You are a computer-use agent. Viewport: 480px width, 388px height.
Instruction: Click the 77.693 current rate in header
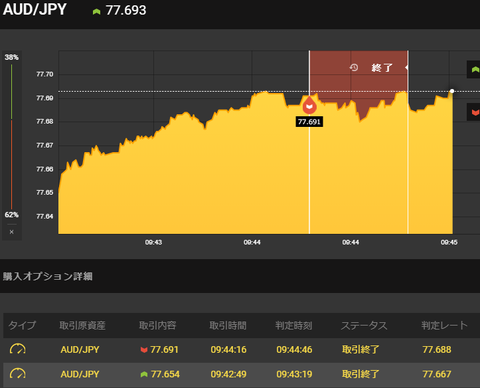[126, 10]
